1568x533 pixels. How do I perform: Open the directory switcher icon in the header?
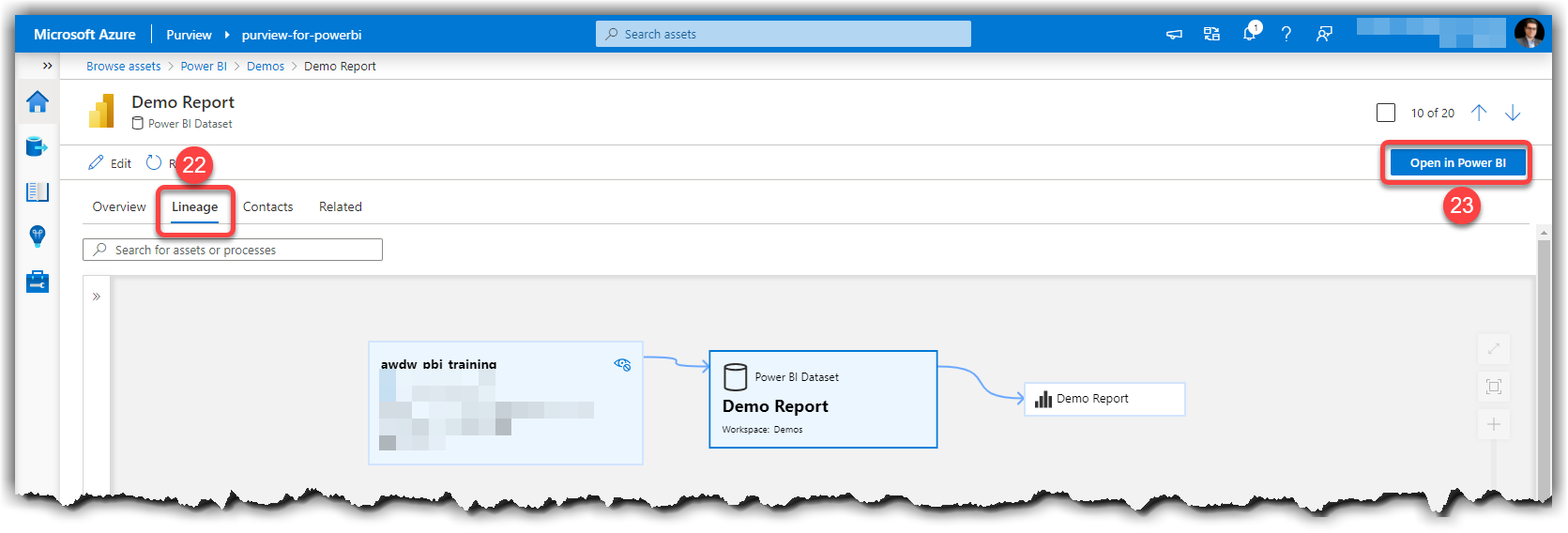point(1211,34)
